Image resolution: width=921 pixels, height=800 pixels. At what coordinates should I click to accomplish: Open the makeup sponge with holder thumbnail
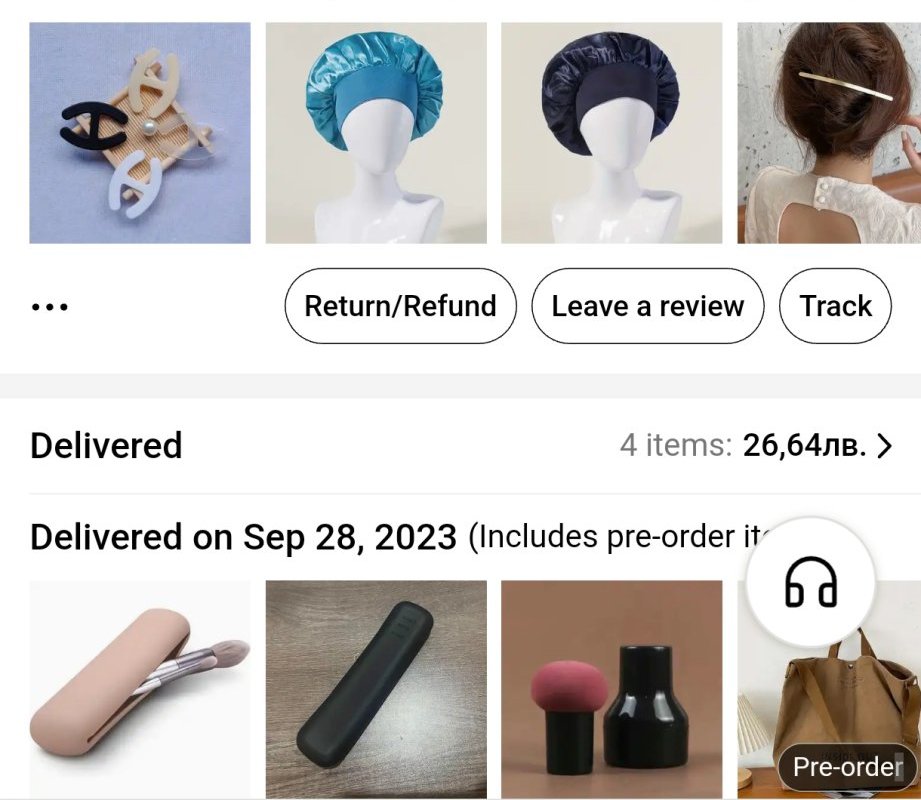(x=611, y=690)
